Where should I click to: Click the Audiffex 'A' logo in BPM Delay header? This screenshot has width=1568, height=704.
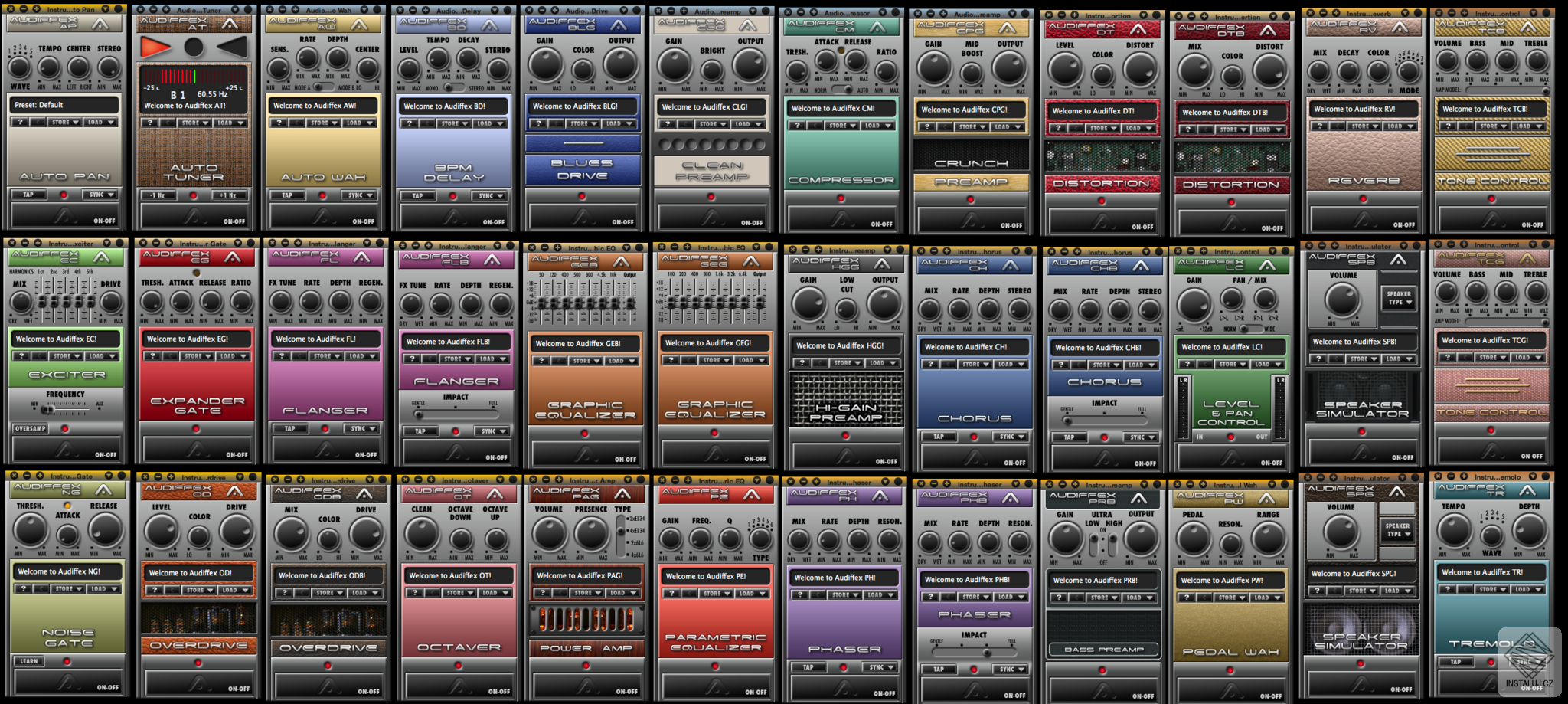click(x=489, y=25)
